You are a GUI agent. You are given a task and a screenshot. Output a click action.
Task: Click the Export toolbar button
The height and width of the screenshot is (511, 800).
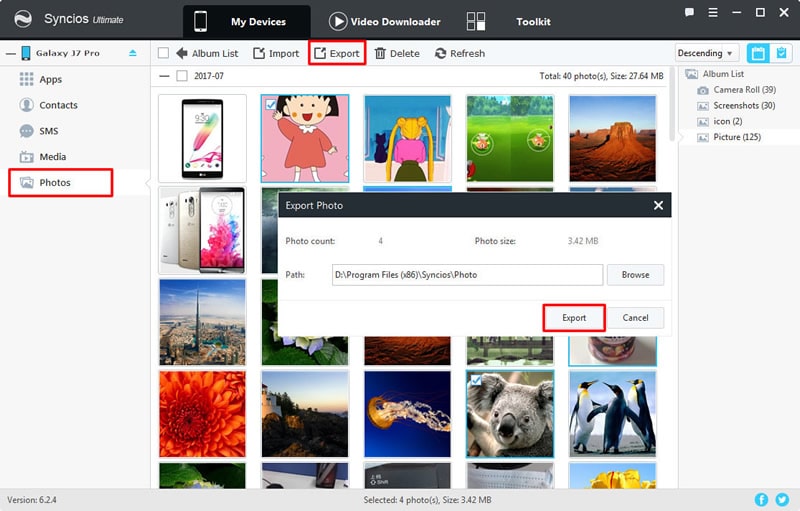(337, 53)
